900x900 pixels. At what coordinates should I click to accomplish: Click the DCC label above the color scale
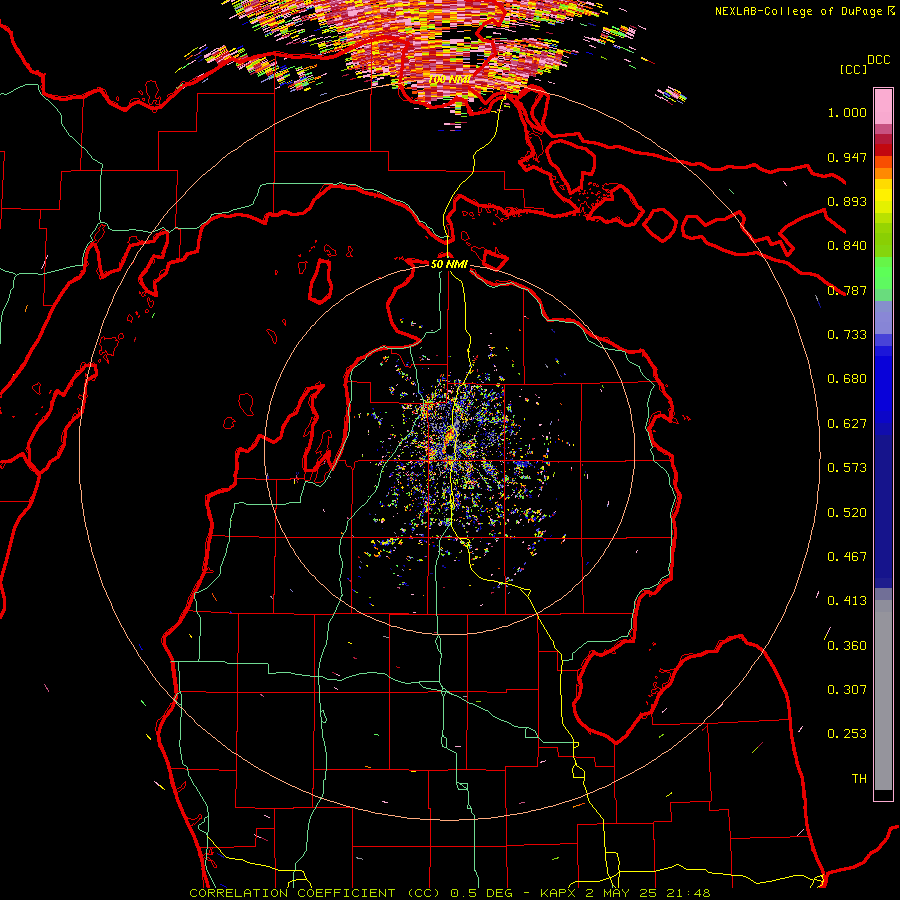(878, 60)
